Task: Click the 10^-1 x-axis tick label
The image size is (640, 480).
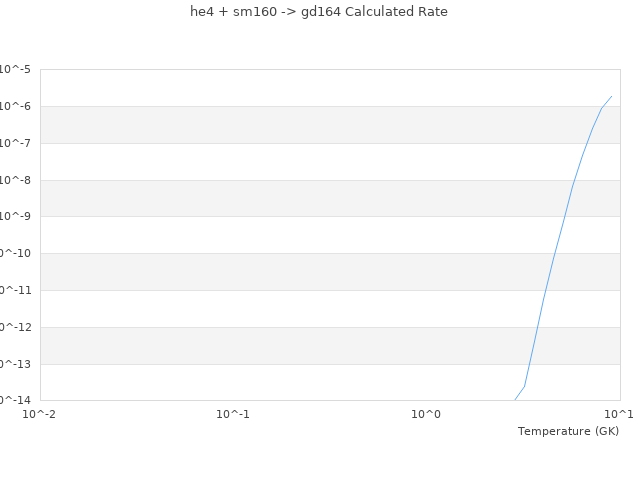Action: pos(233,414)
